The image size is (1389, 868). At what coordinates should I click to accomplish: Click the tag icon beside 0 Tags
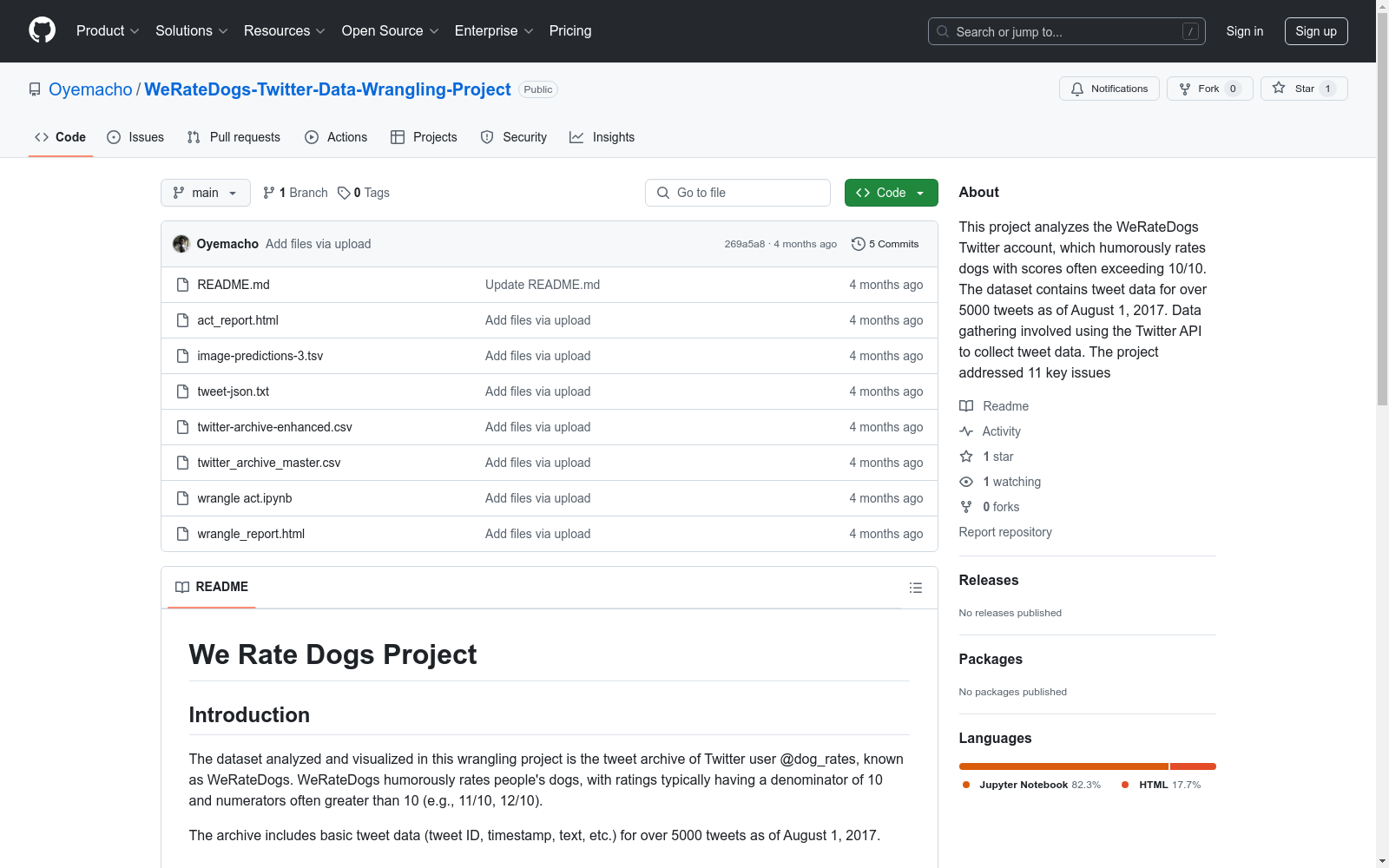click(x=344, y=193)
